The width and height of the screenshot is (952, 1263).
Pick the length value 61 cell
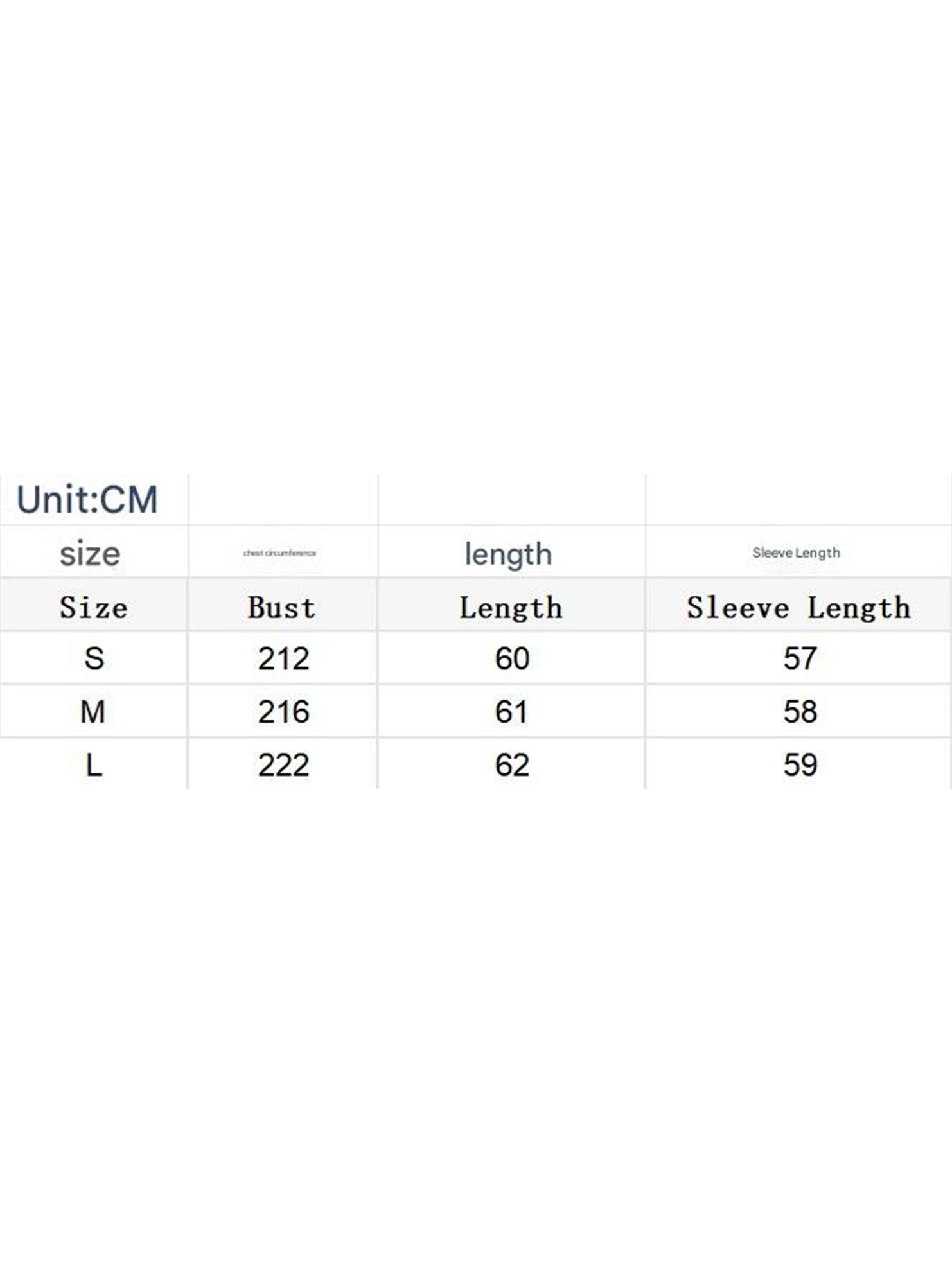point(511,712)
